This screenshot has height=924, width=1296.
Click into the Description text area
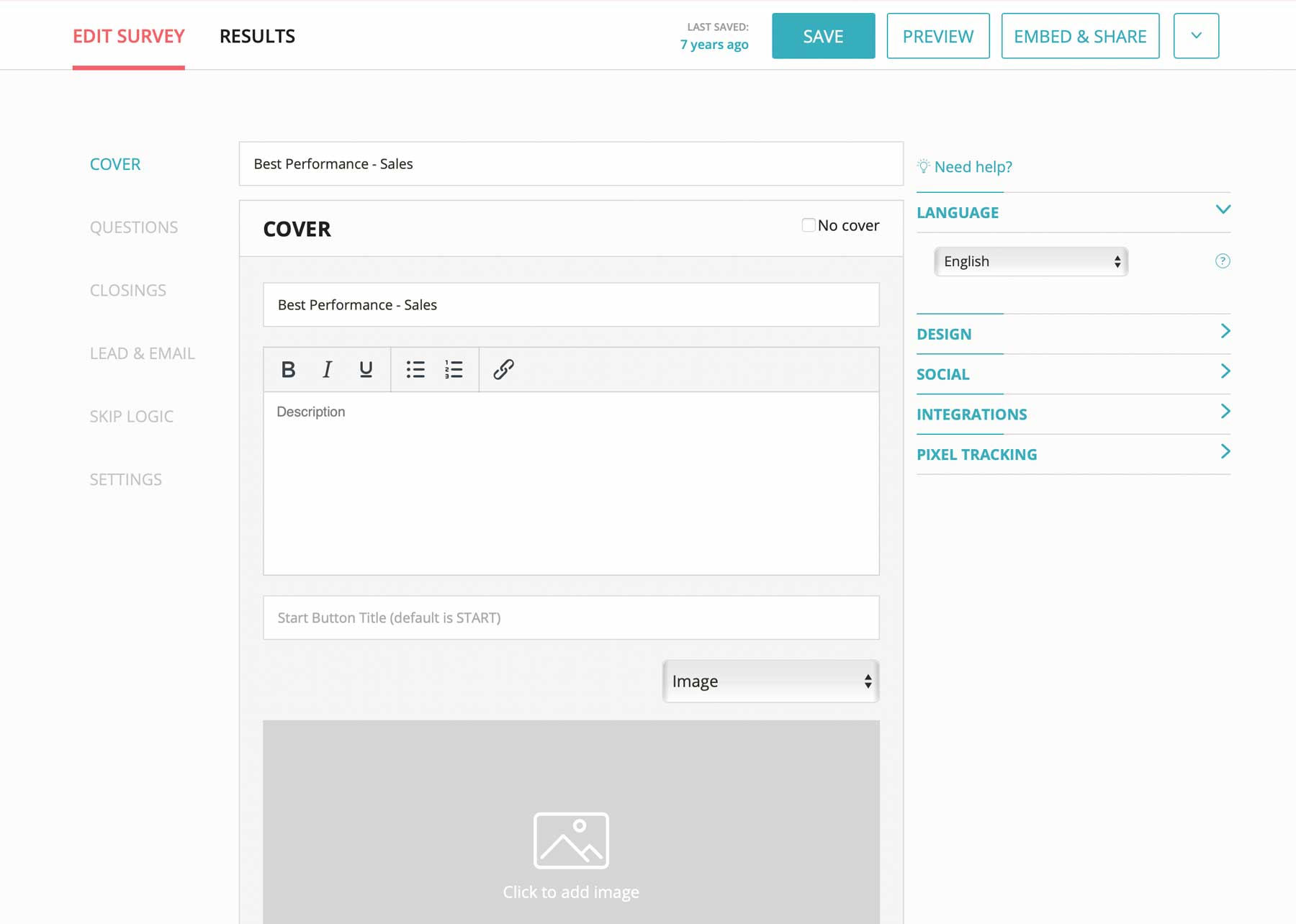point(571,483)
